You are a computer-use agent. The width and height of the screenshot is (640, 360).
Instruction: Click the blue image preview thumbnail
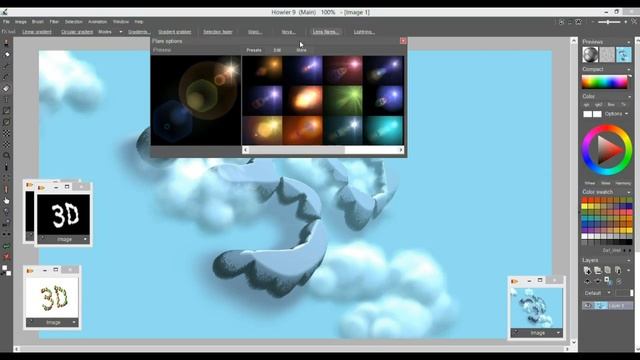click(624, 54)
